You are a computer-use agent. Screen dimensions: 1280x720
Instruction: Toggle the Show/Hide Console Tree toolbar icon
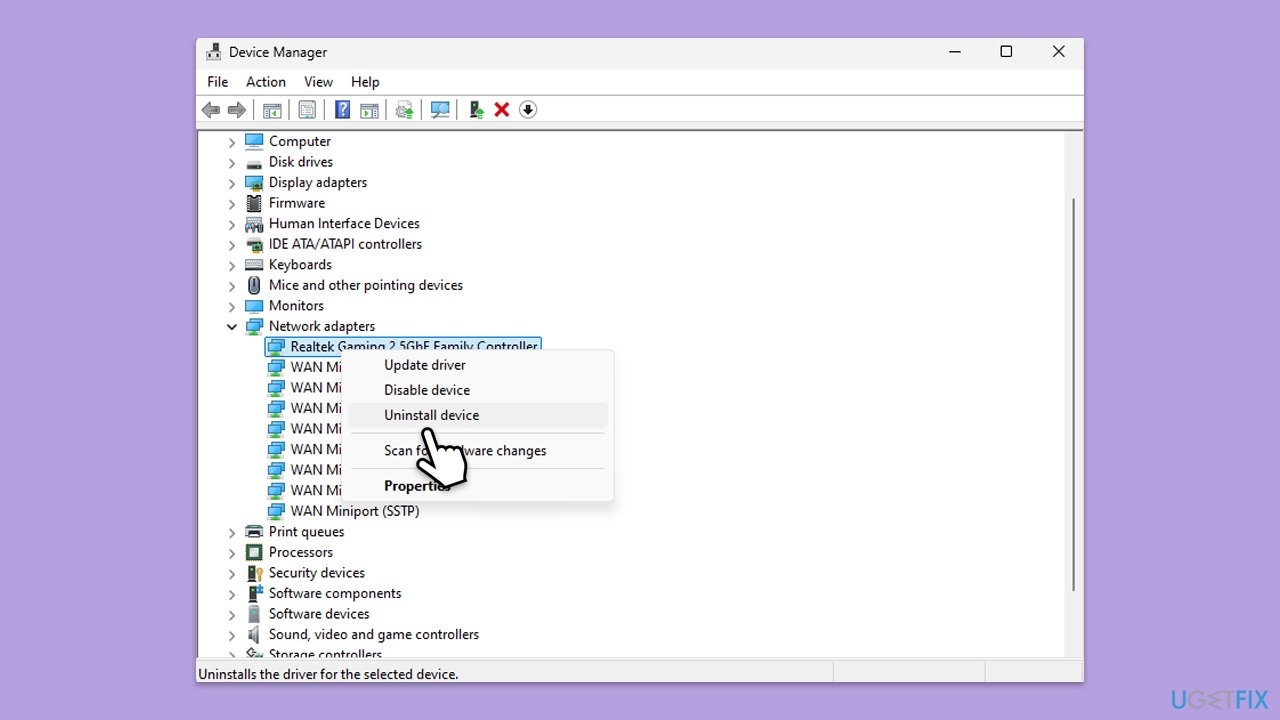[272, 110]
